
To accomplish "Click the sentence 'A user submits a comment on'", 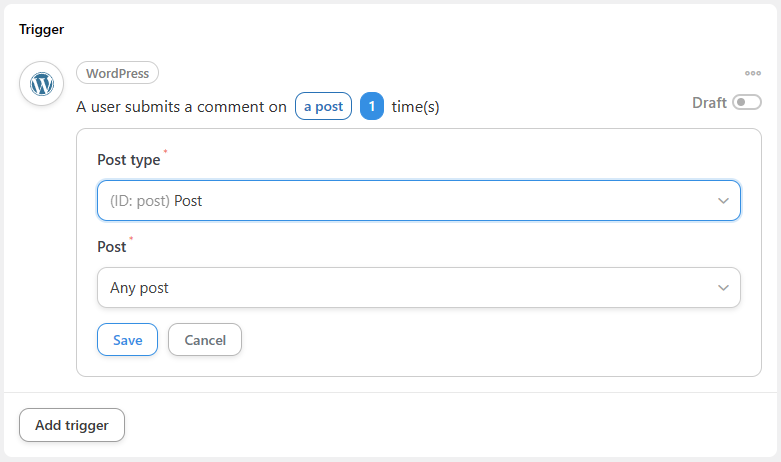I will click(x=181, y=107).
